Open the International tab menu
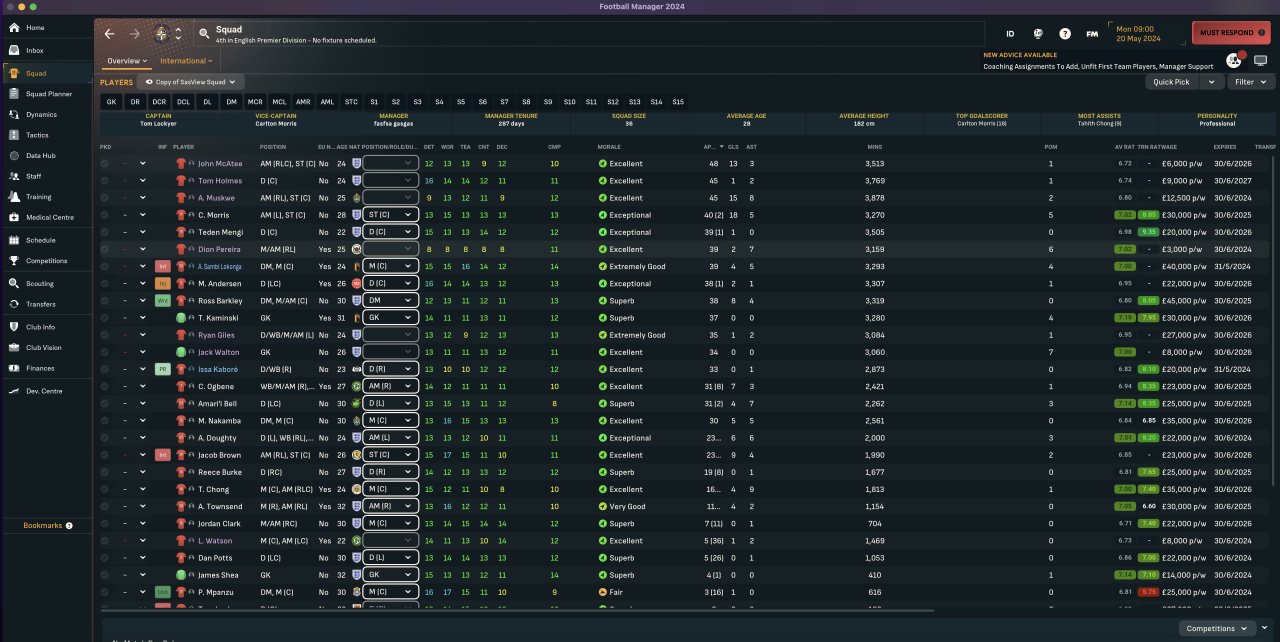Image resolution: width=1280 pixels, height=642 pixels. point(186,61)
